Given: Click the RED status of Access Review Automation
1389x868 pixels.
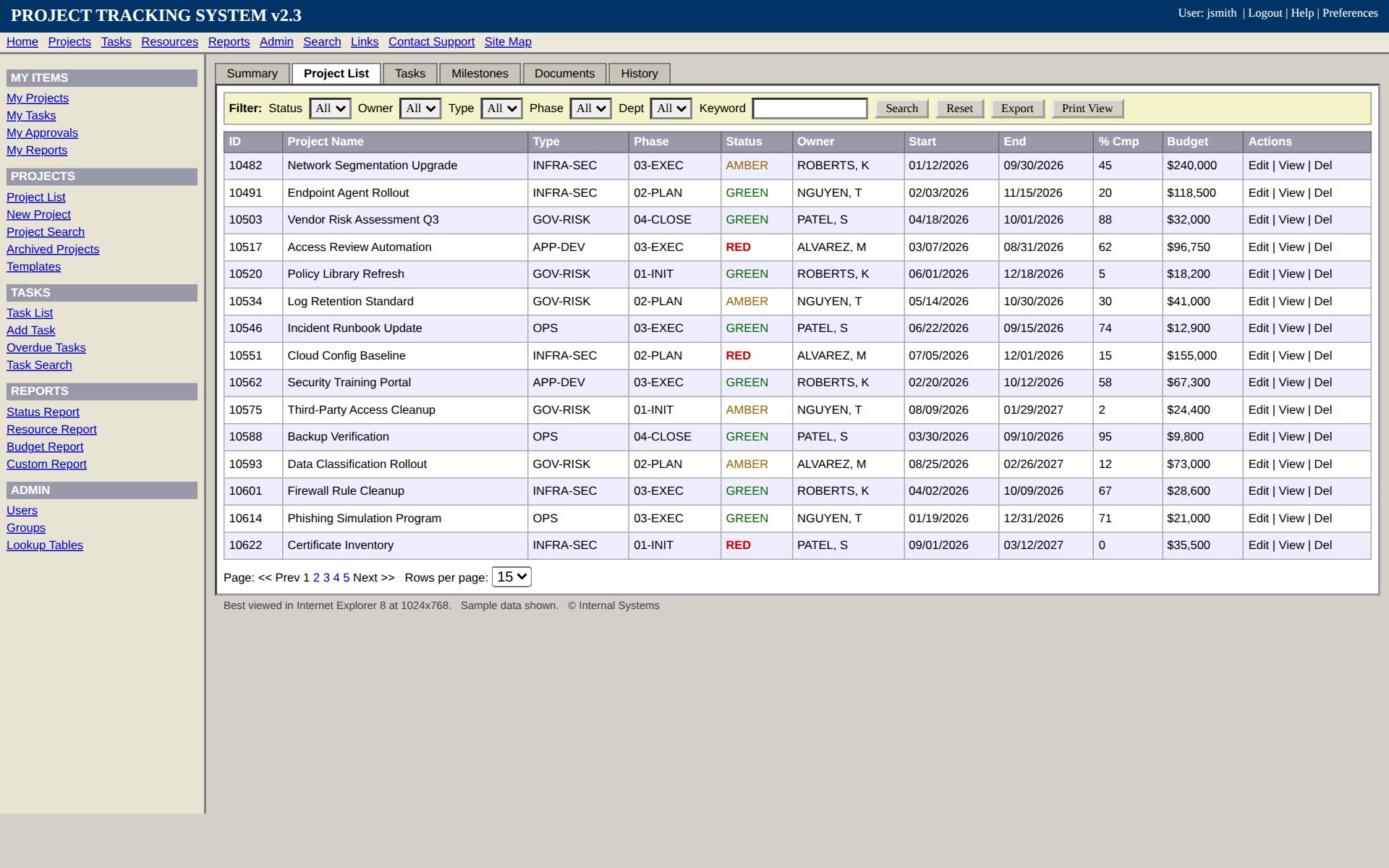Looking at the screenshot, I should (738, 247).
